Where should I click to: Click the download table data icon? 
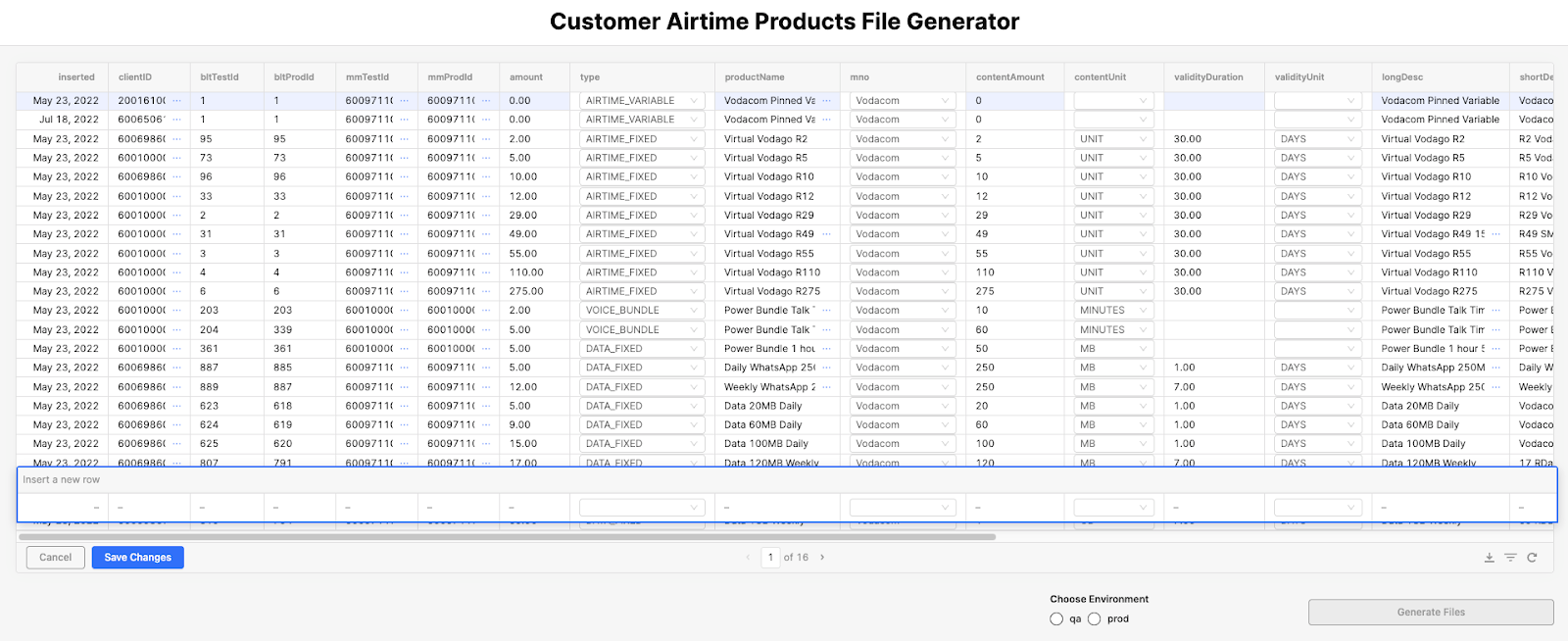pos(1489,558)
